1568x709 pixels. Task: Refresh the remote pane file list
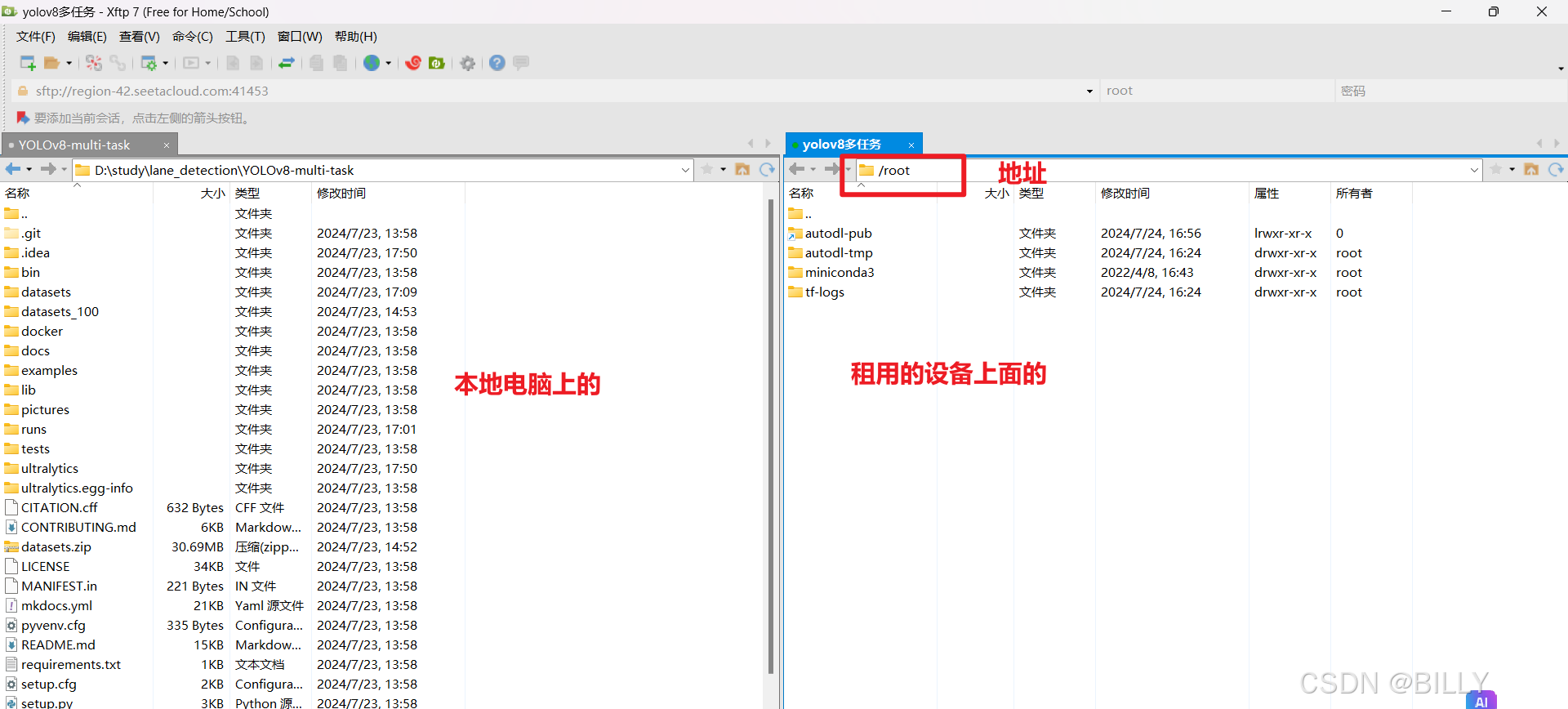tap(1556, 169)
